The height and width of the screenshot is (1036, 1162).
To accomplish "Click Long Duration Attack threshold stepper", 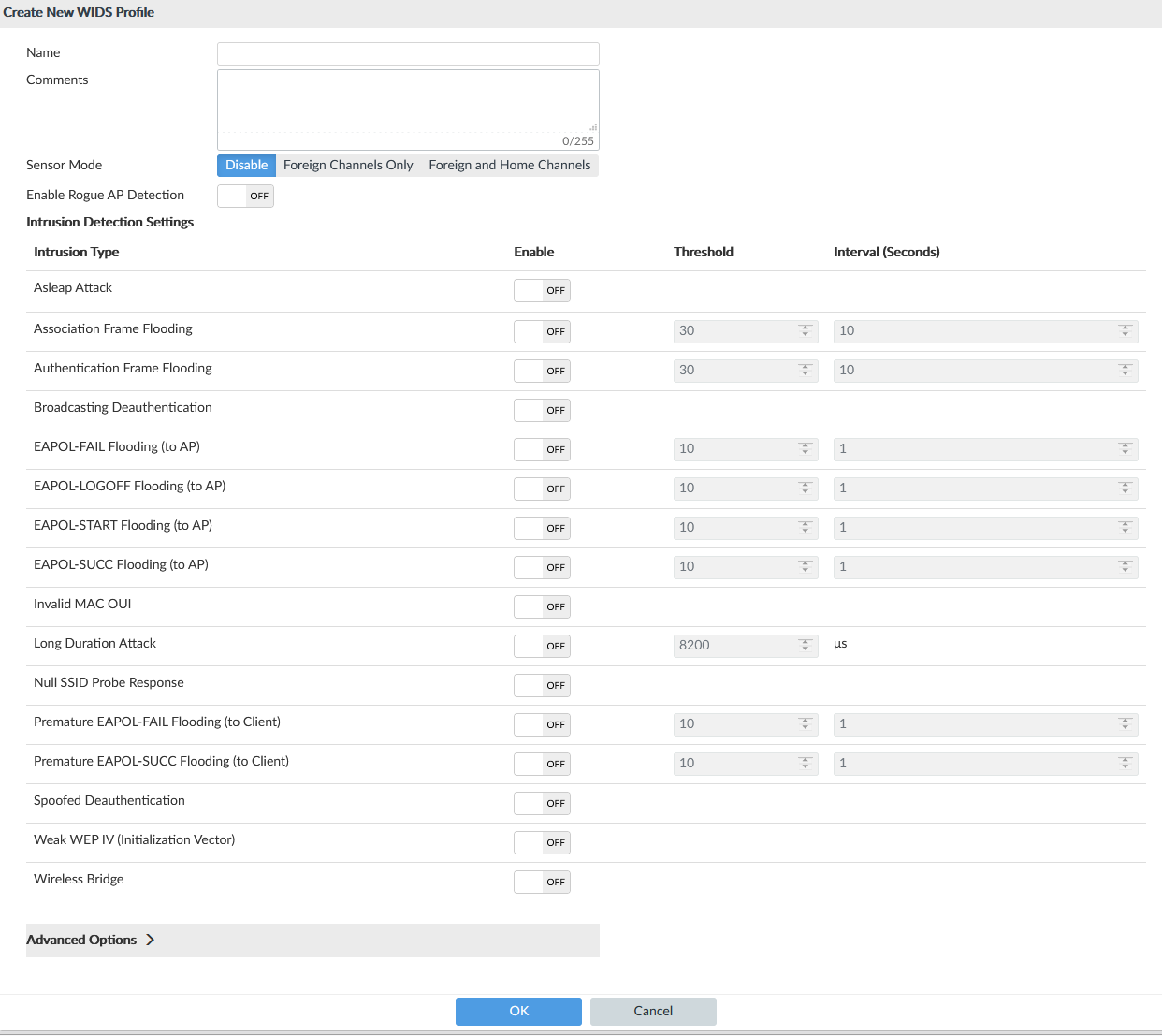I will 805,645.
